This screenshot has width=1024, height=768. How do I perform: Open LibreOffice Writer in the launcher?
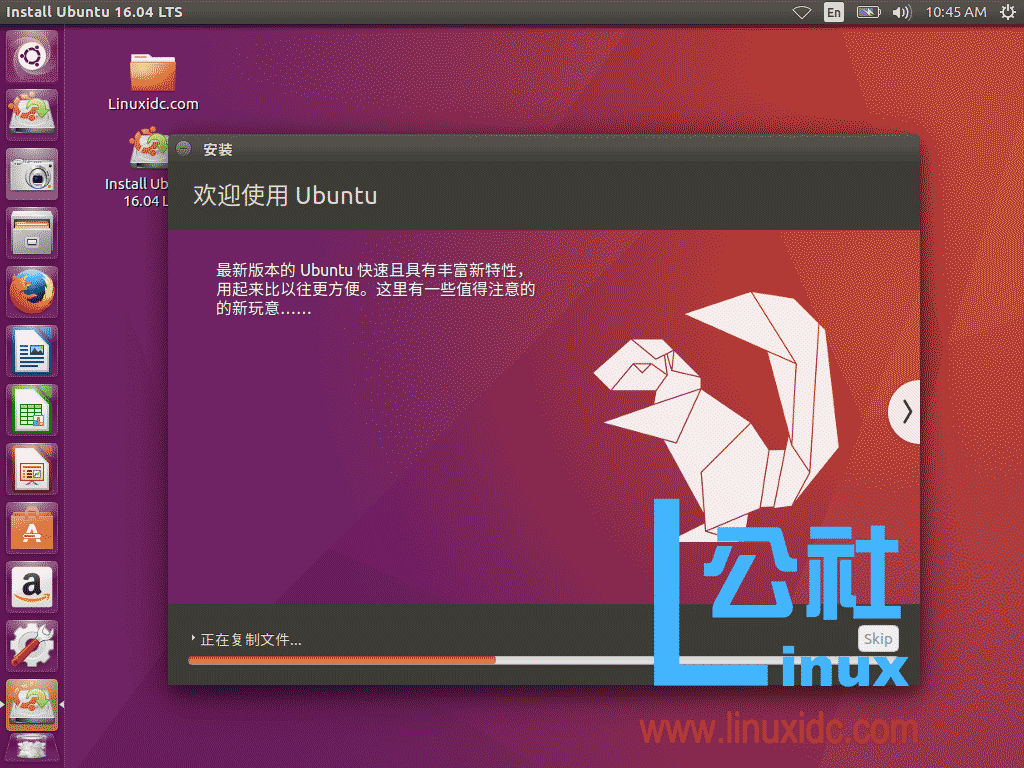[x=31, y=351]
